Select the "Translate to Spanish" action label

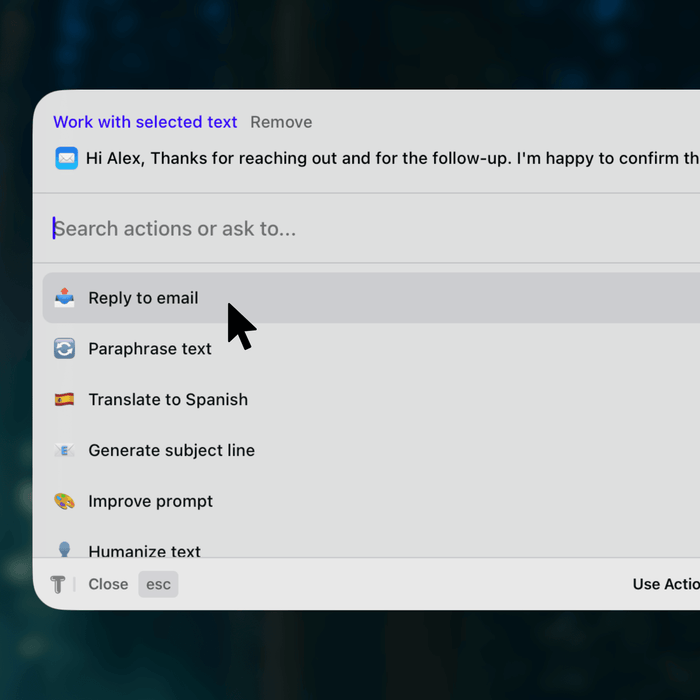(x=168, y=400)
